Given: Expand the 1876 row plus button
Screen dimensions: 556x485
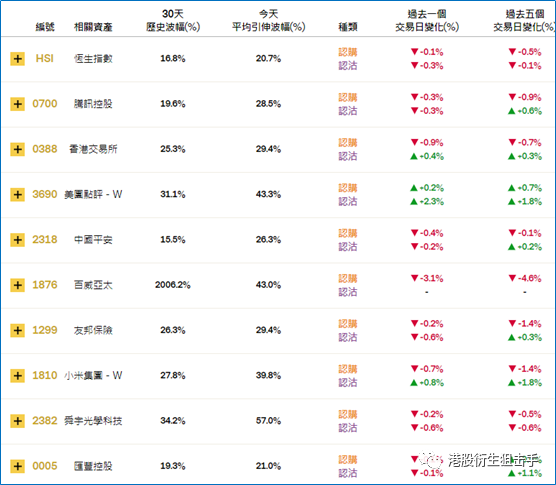Looking at the screenshot, I should coord(17,285).
